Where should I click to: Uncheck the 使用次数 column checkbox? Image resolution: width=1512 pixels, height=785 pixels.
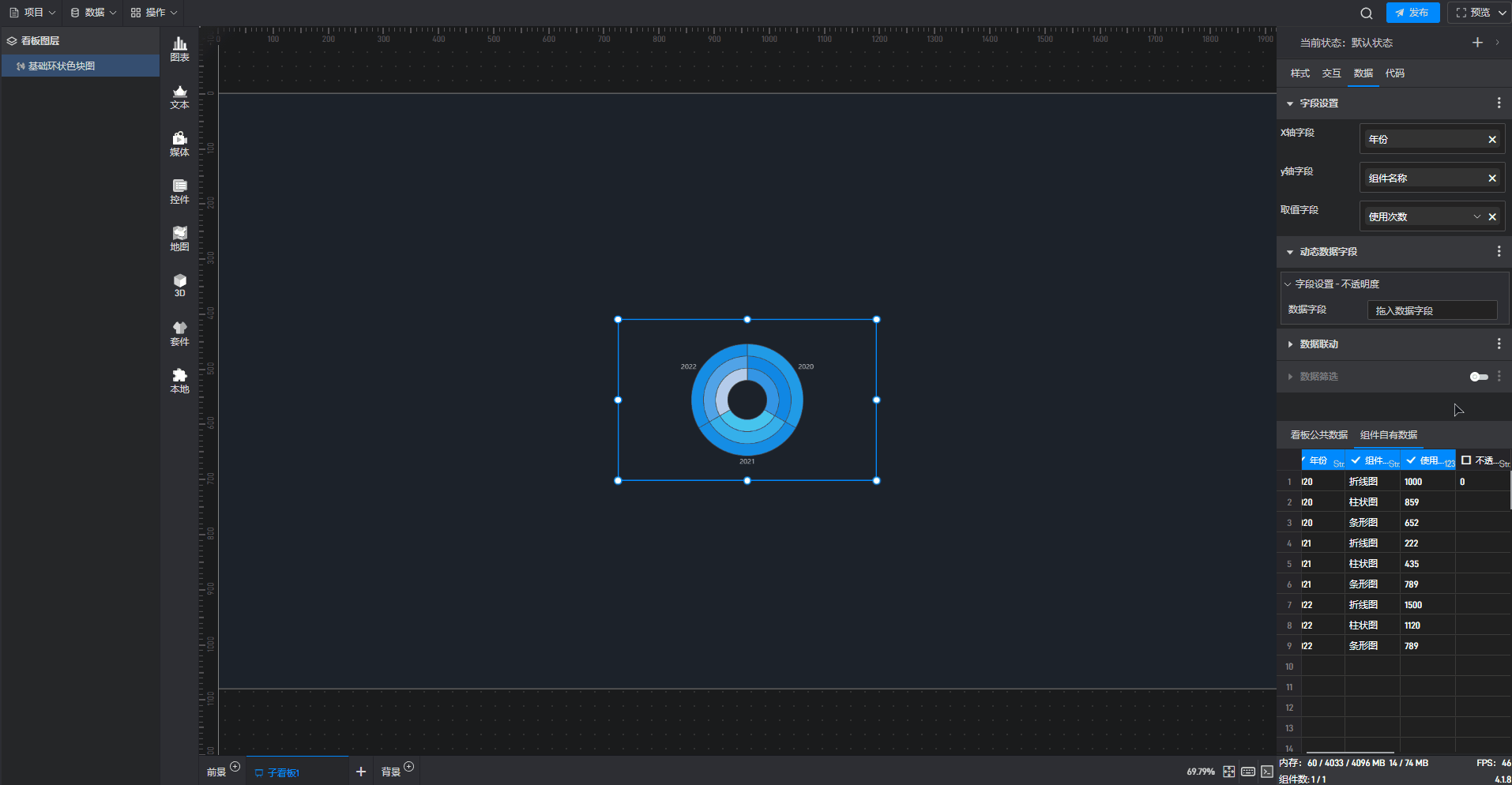point(1411,460)
